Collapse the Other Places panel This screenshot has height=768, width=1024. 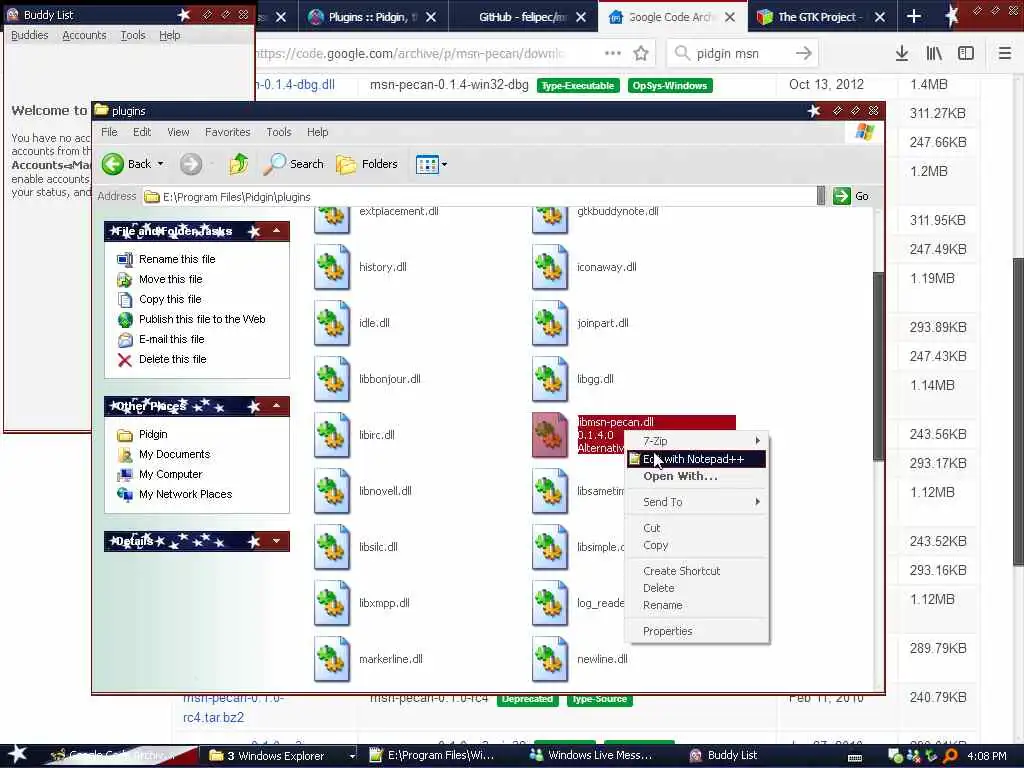(x=276, y=406)
